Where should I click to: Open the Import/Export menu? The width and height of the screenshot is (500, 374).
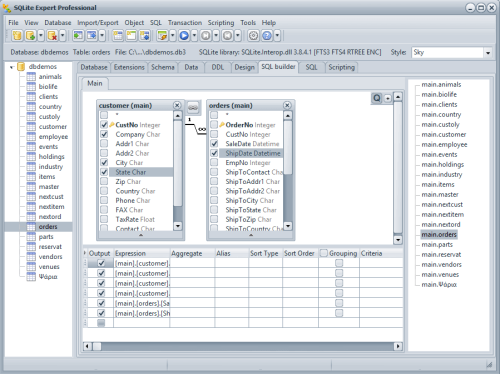coord(98,23)
